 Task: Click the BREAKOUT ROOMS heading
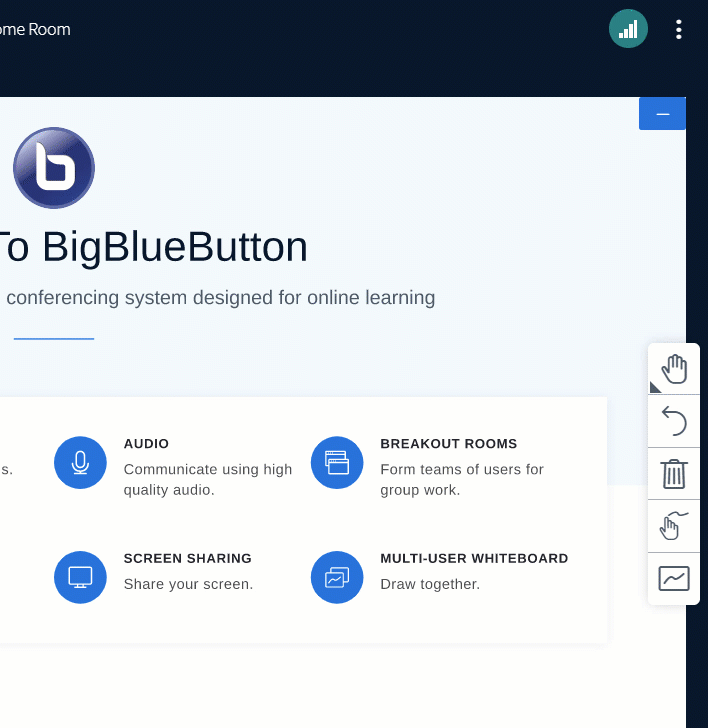coord(448,443)
